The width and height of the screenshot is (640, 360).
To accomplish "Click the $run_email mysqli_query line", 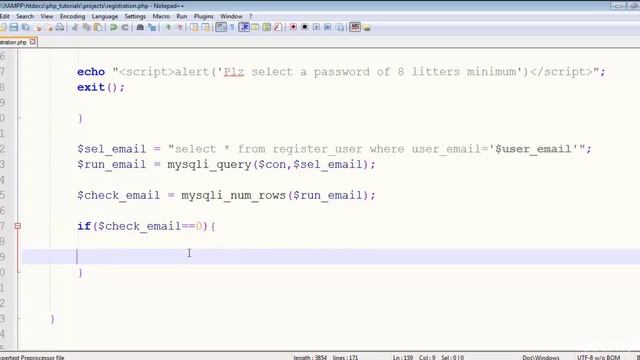I will point(226,164).
